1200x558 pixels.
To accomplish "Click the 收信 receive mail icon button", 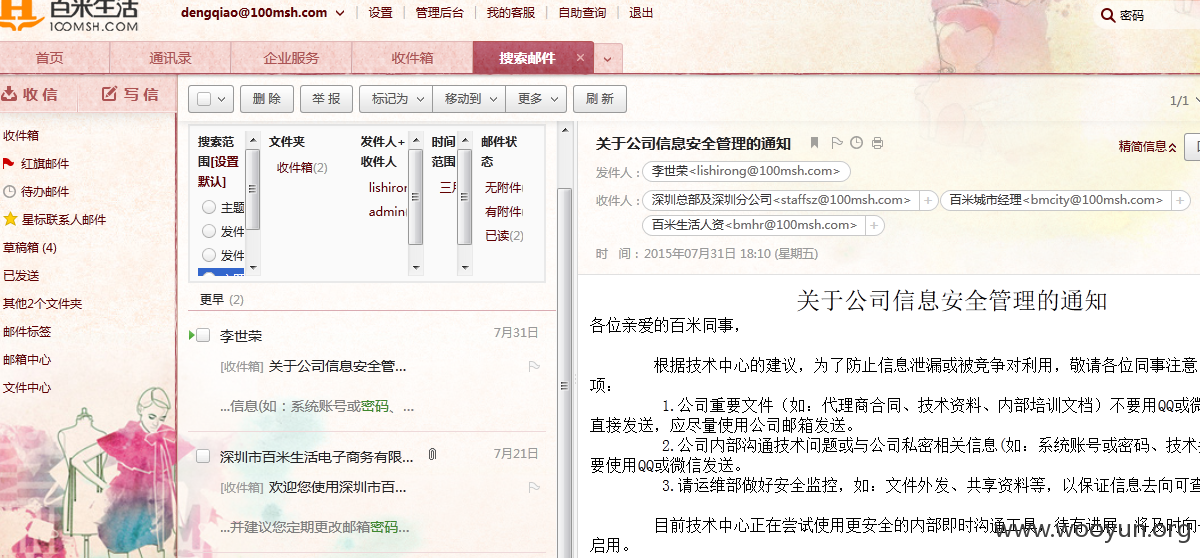I will [x=30, y=94].
